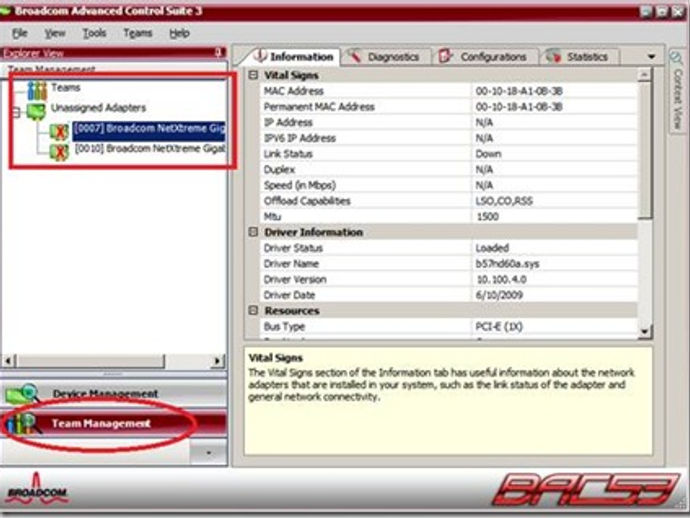This screenshot has height=518, width=690.
Task: Click the Explorer tree horizontal scrollbar thumb
Action: click(x=90, y=361)
